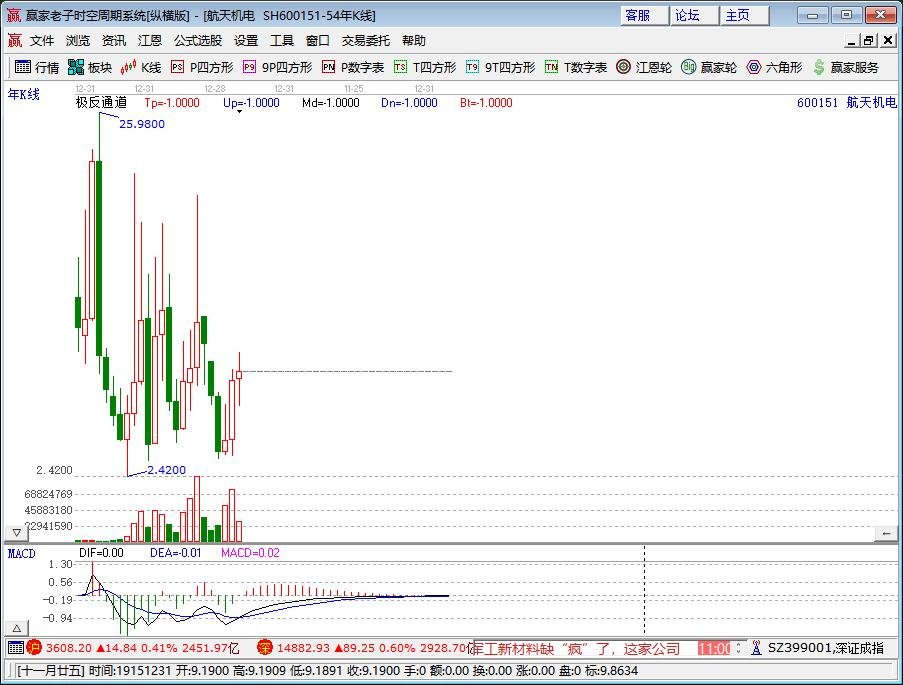
Task: Open the 工具 menu
Action: 282,40
